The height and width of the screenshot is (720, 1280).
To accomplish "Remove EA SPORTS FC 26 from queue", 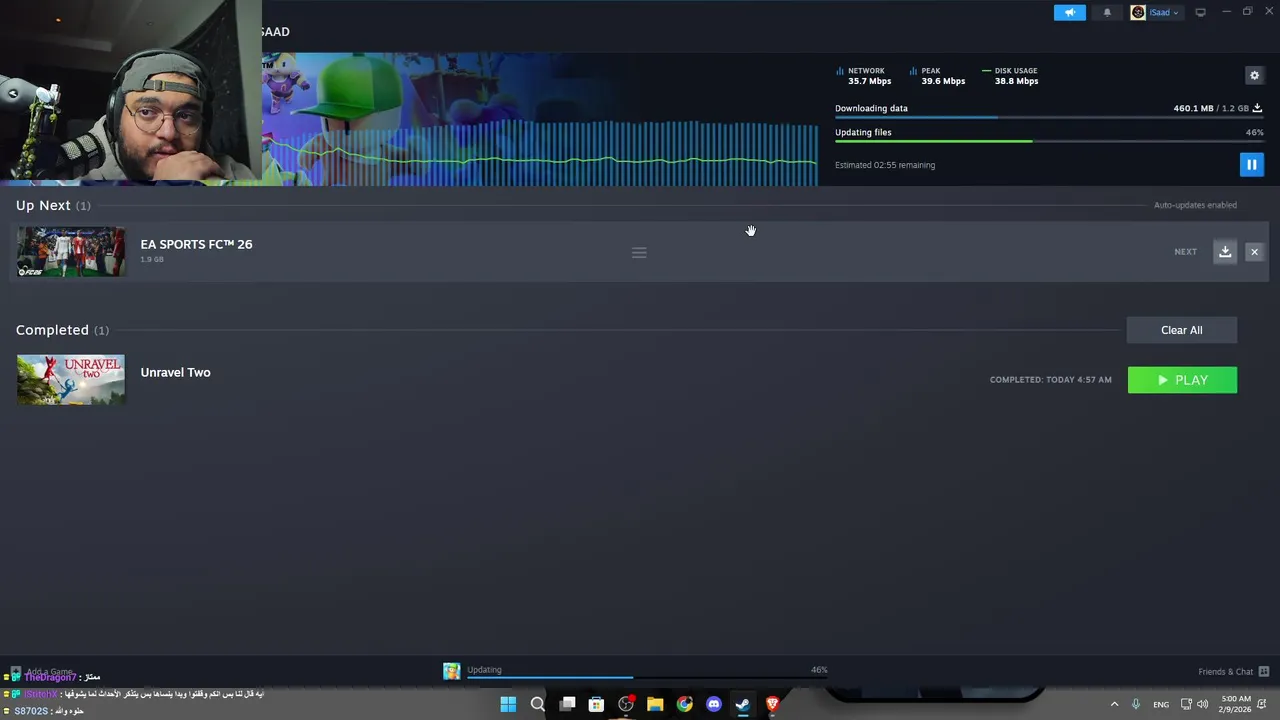I will 1254,252.
